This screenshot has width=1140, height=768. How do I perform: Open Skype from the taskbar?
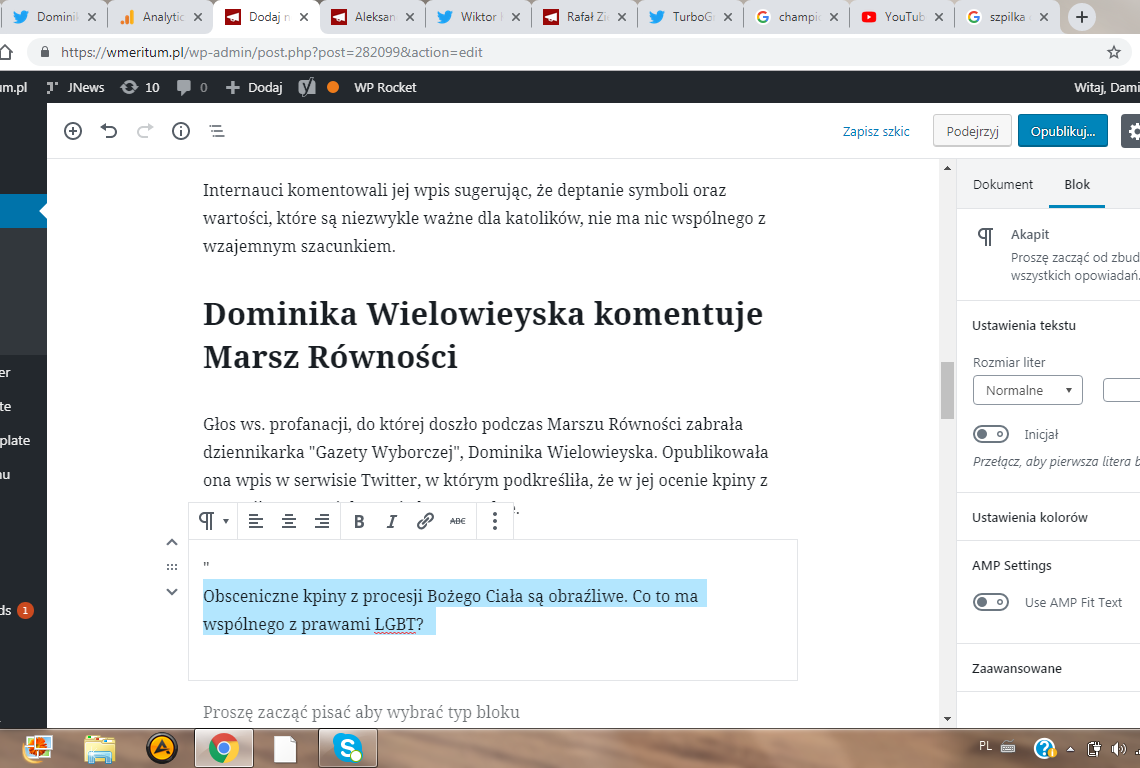click(x=347, y=748)
